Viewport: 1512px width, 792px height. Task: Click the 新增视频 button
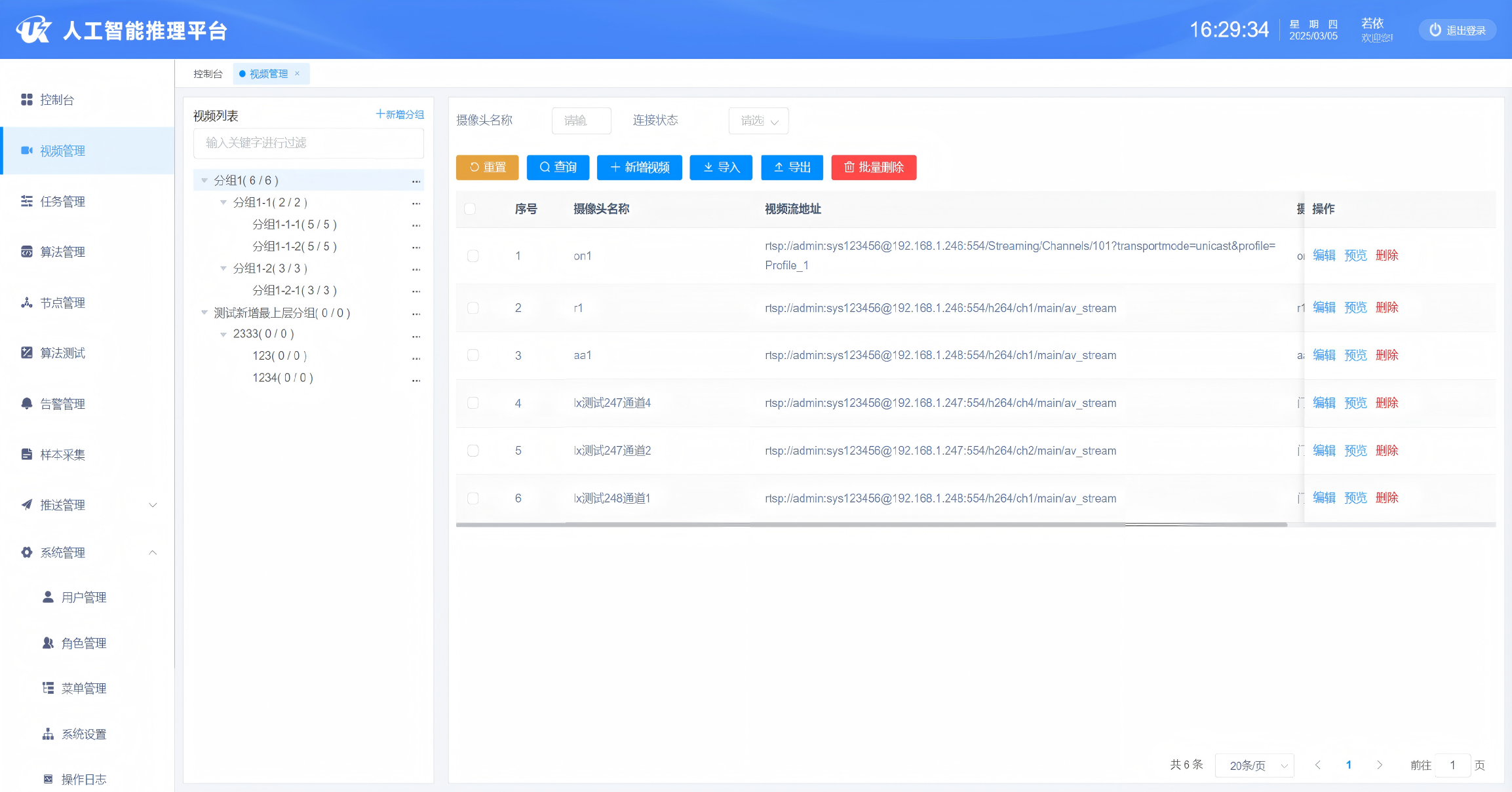(x=639, y=168)
